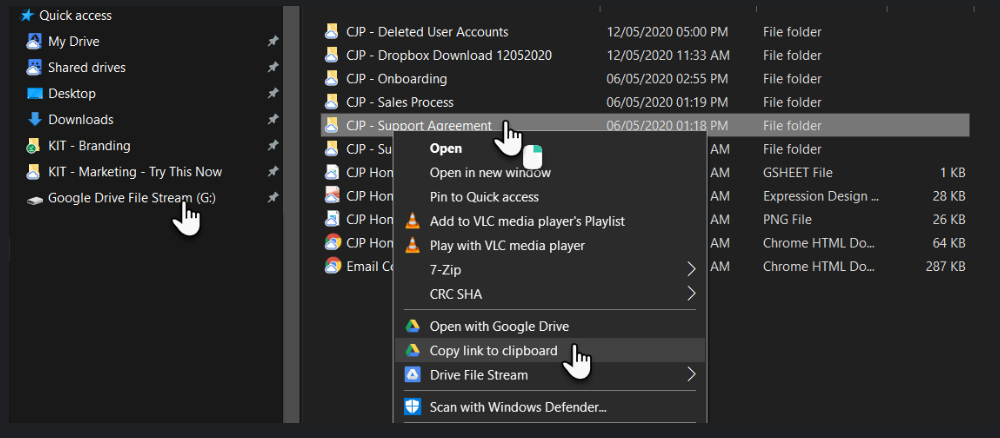Choose Pin to Quick access

point(484,197)
